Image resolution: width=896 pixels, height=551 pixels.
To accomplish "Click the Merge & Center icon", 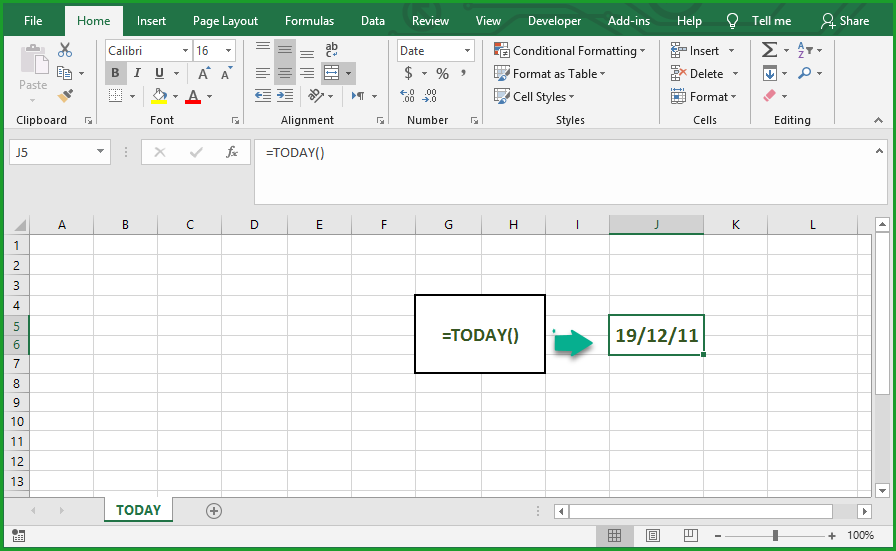I will 332,73.
